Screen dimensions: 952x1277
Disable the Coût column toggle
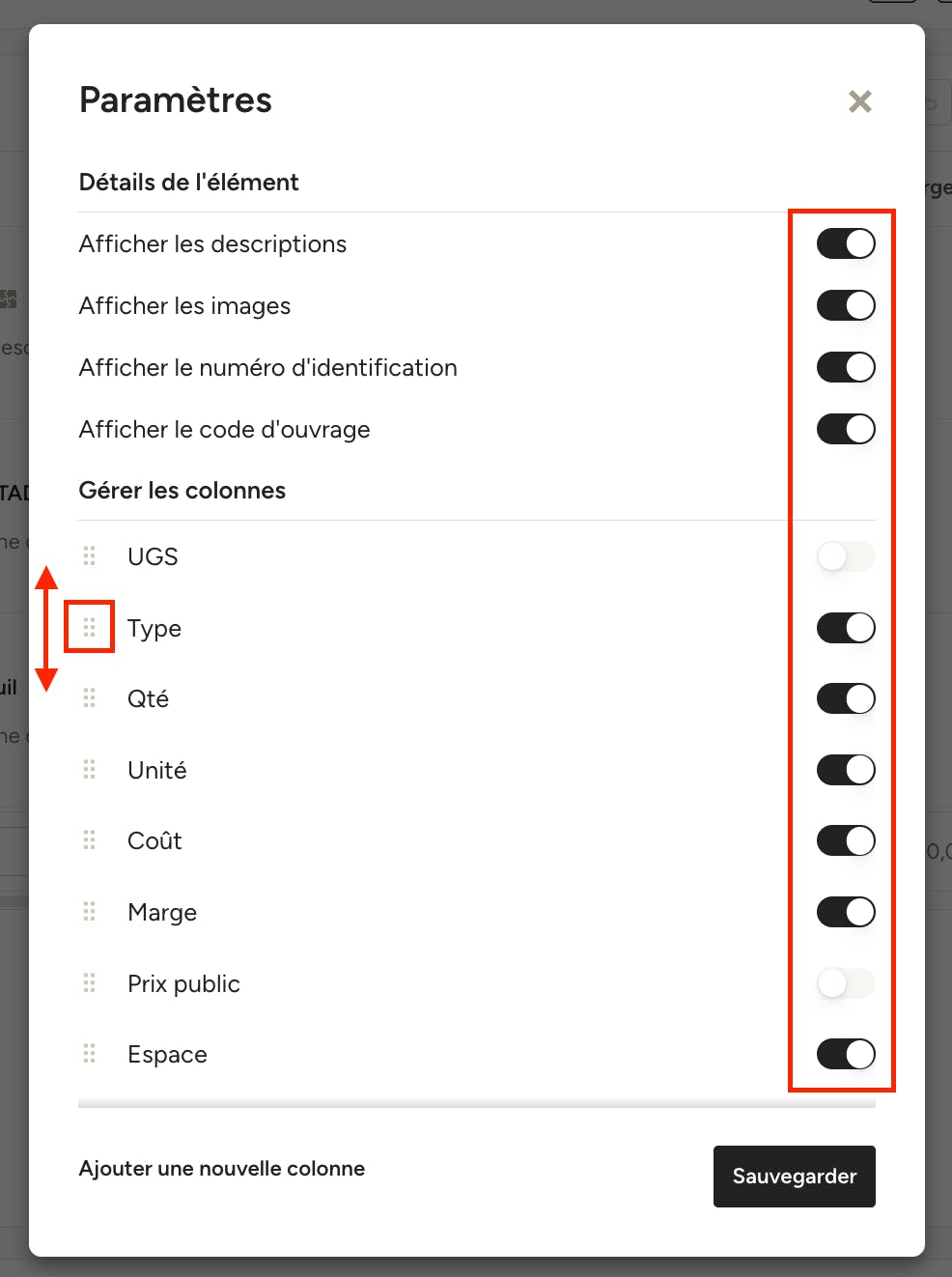point(846,840)
